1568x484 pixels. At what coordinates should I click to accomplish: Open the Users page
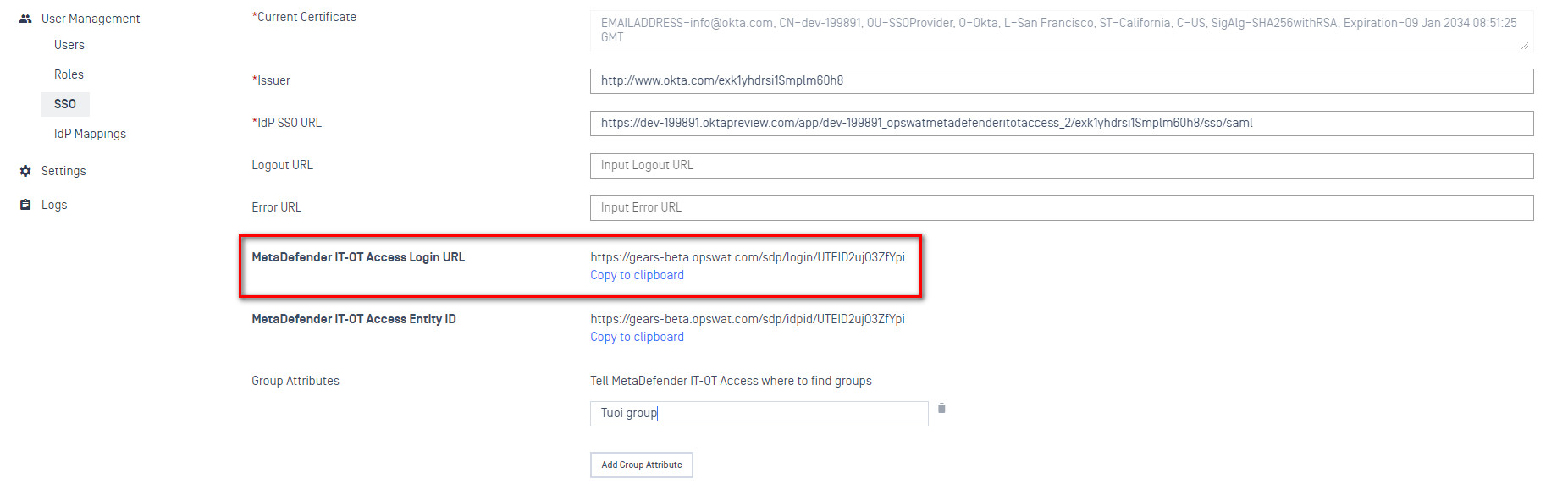pos(69,45)
